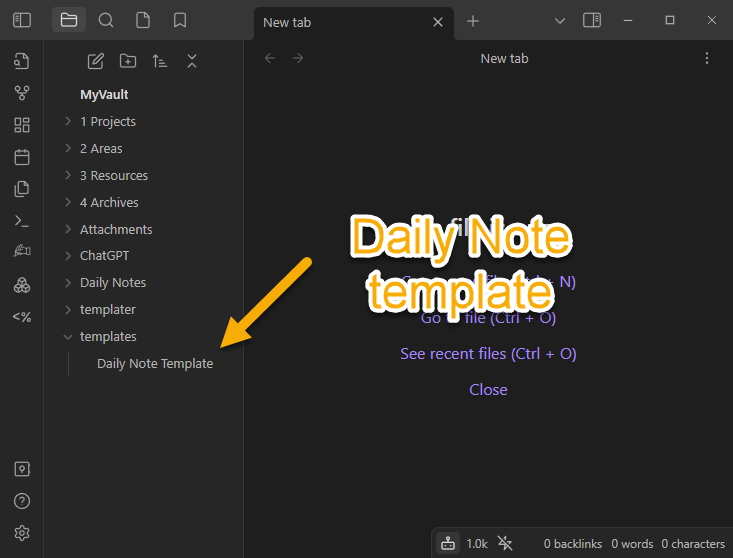Toggle the left sidebar
This screenshot has width=733, height=558.
[x=22, y=20]
